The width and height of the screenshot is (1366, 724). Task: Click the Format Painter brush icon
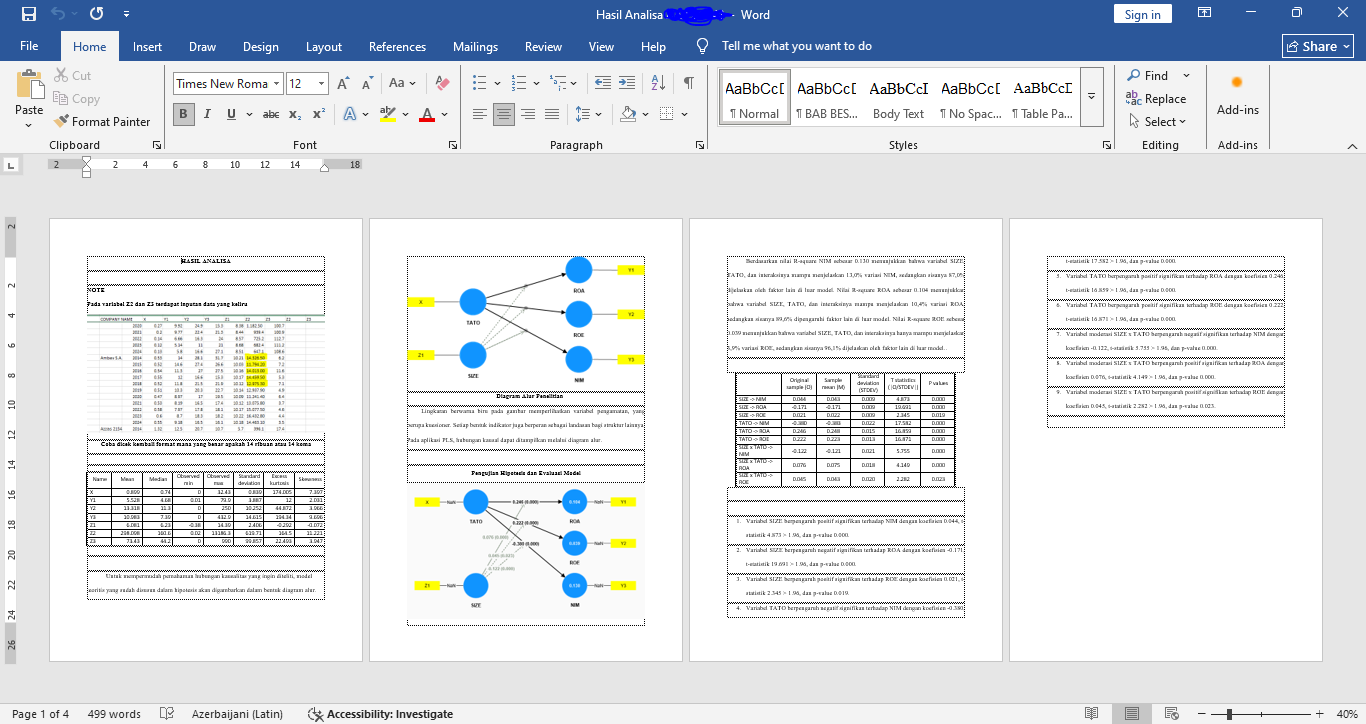coord(59,122)
